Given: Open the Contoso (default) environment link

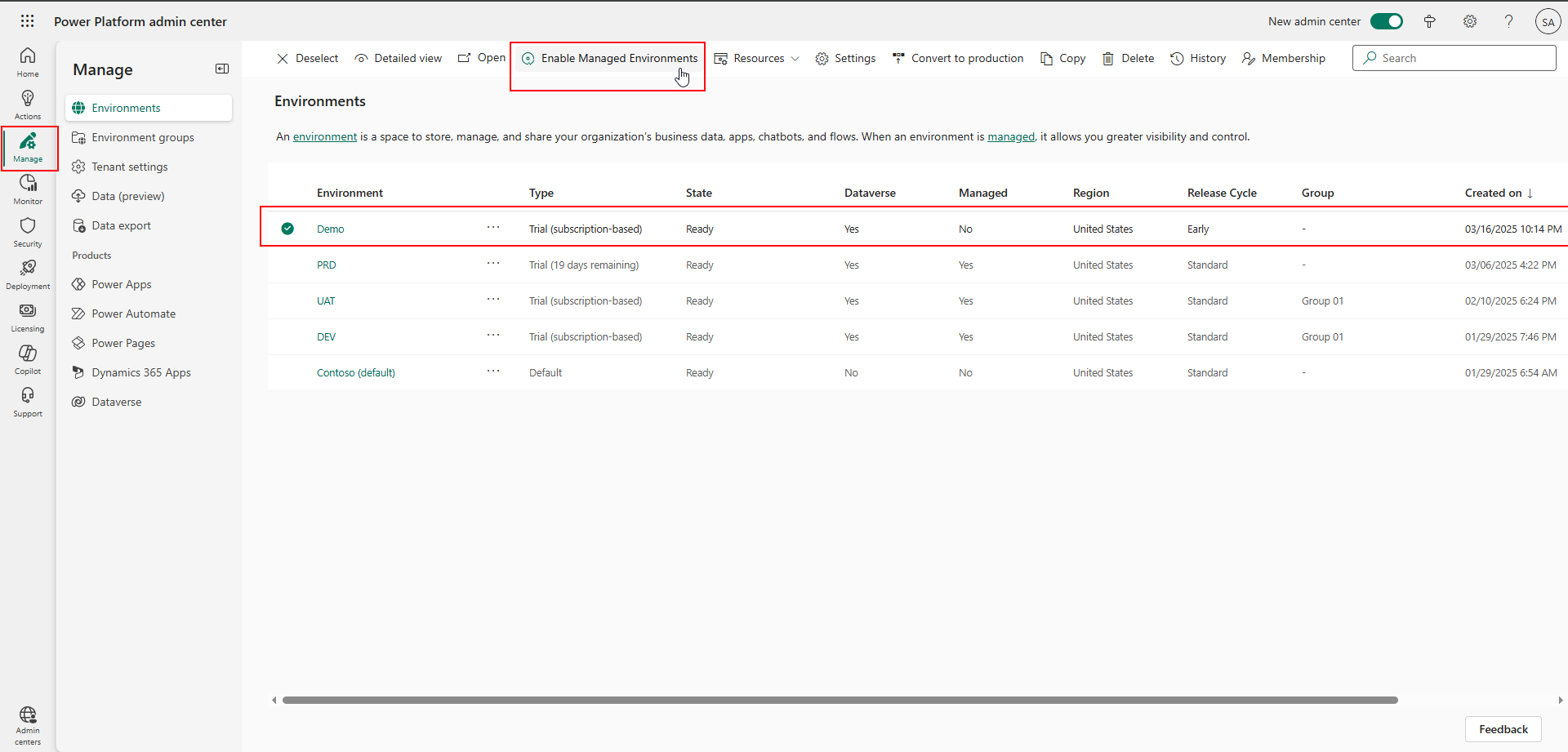Looking at the screenshot, I should (x=356, y=372).
